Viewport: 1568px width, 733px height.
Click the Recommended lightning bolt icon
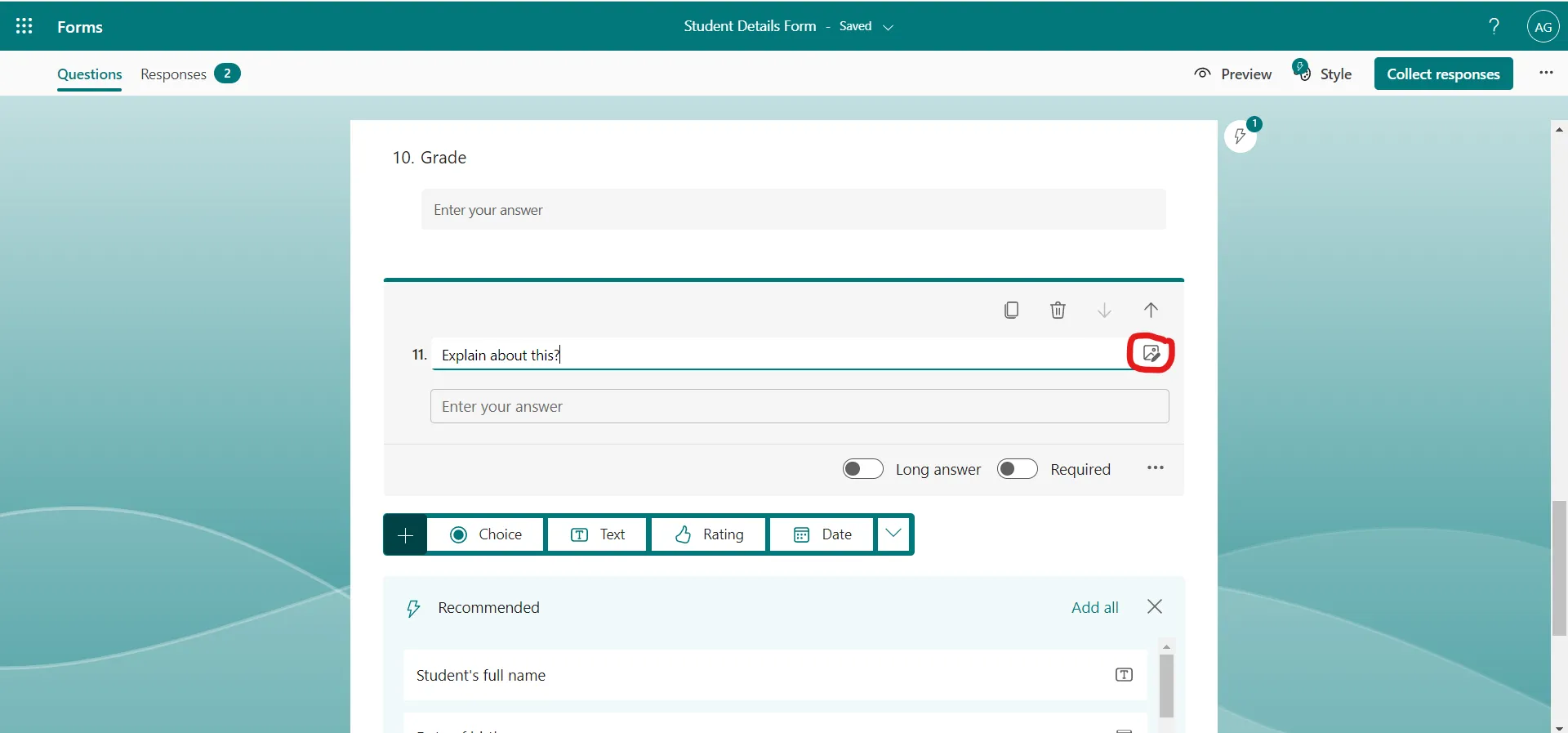click(413, 608)
